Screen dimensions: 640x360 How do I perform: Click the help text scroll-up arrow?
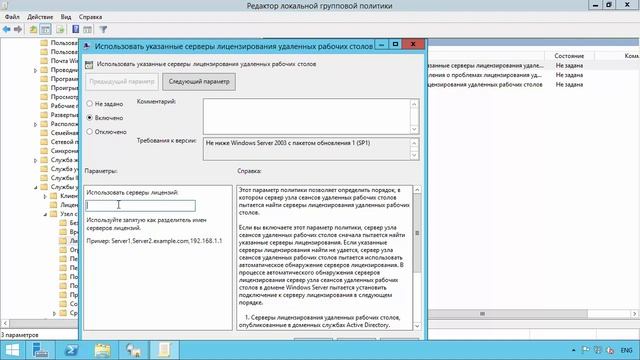(x=417, y=190)
